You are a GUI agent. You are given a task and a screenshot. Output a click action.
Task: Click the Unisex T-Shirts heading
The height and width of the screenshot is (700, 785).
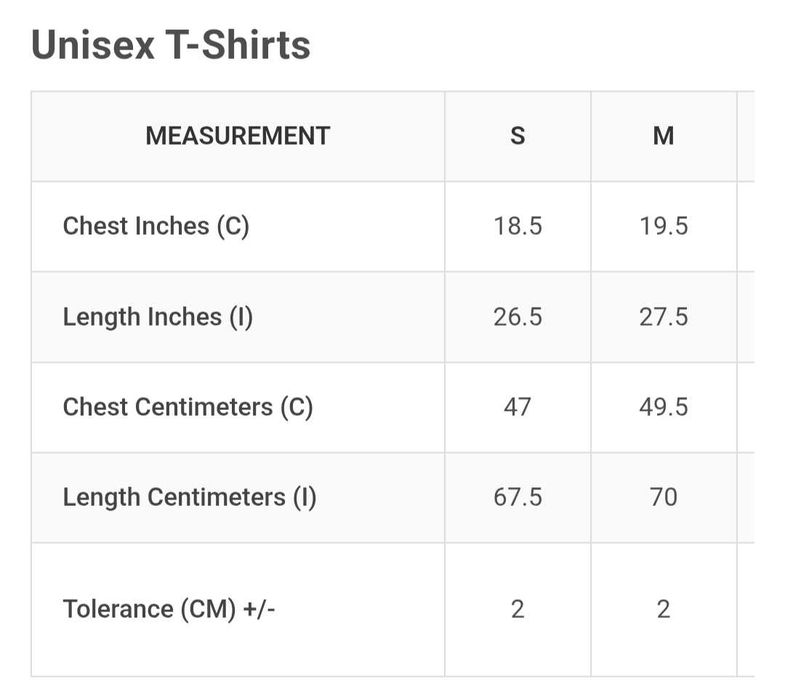171,45
